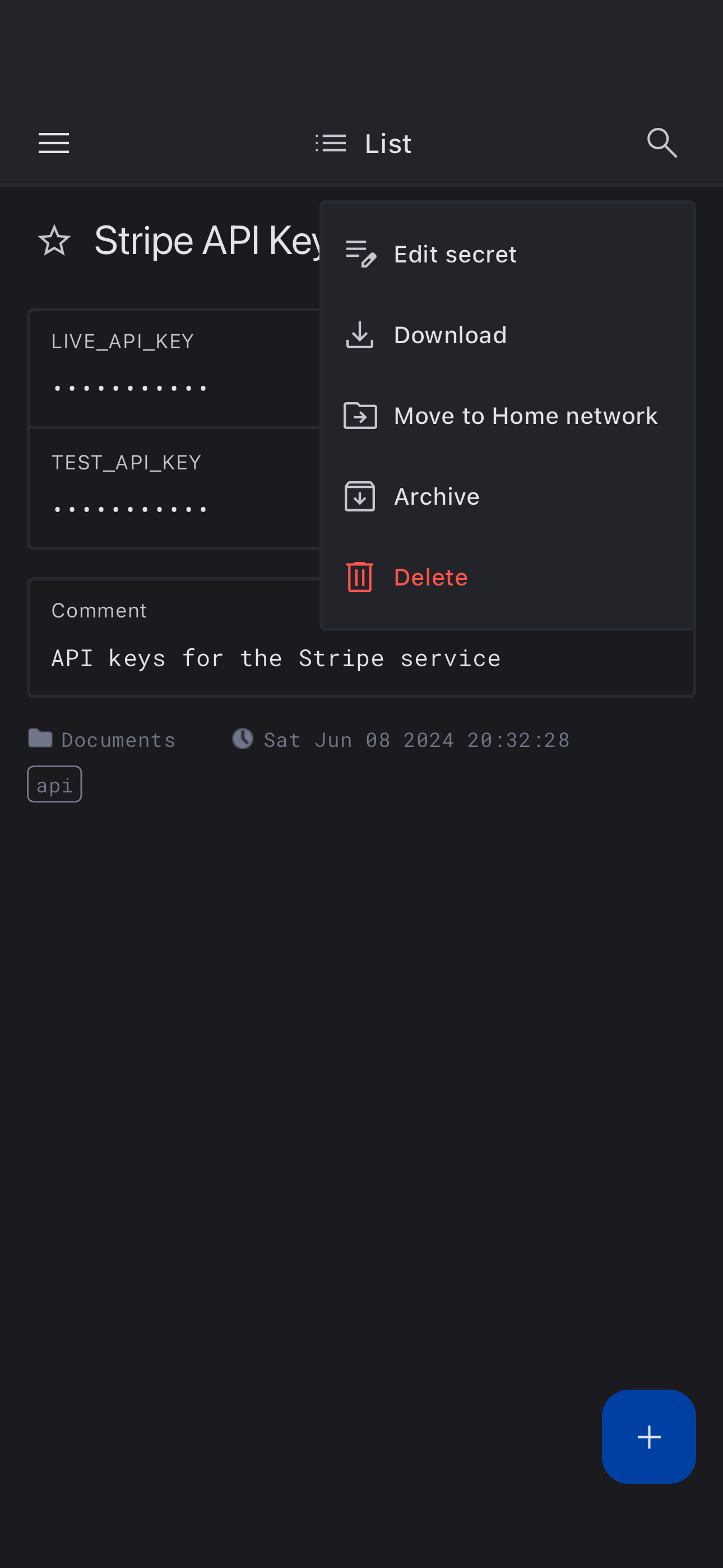
Task: Open the hamburger navigation menu
Action: point(54,144)
